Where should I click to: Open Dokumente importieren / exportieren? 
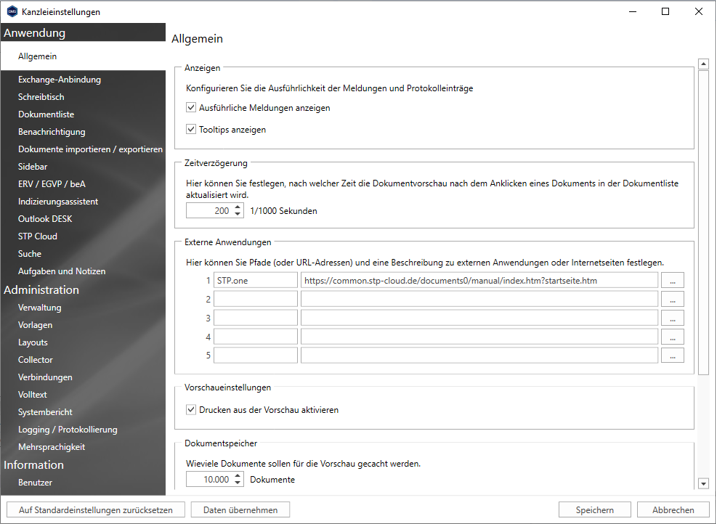90,149
